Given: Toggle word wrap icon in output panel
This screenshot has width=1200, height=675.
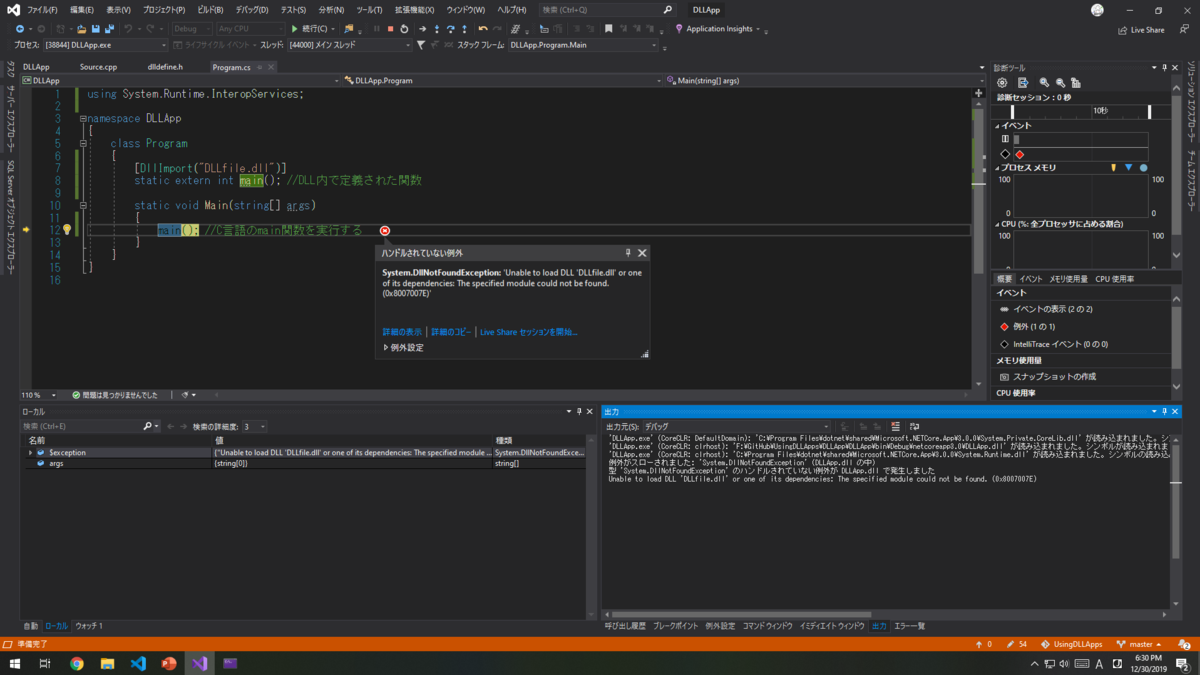Looking at the screenshot, I should [x=914, y=426].
